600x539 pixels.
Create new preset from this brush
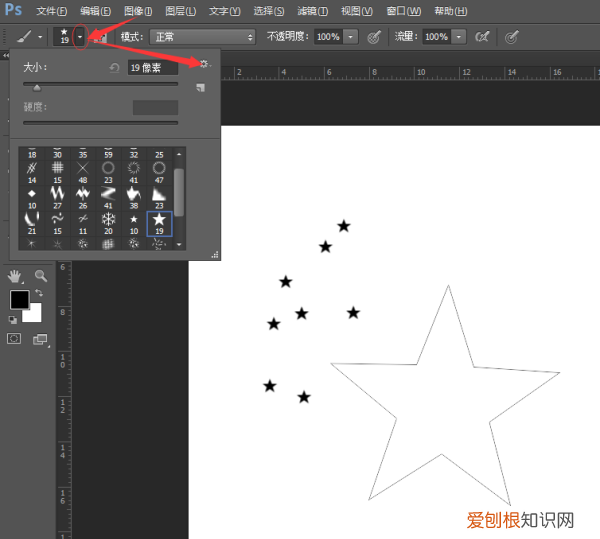pyautogui.click(x=201, y=88)
